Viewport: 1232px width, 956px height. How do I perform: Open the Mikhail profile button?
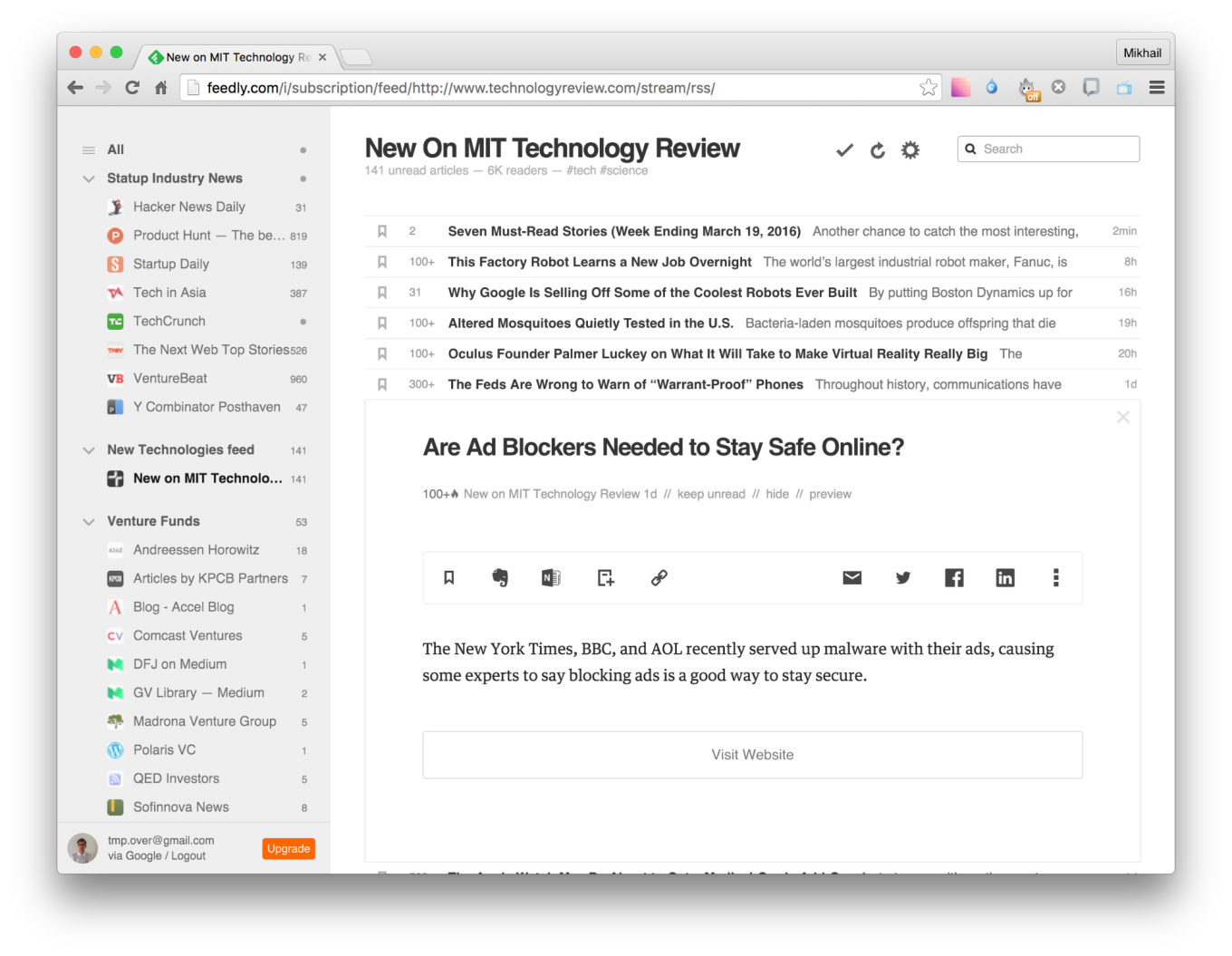[1142, 53]
